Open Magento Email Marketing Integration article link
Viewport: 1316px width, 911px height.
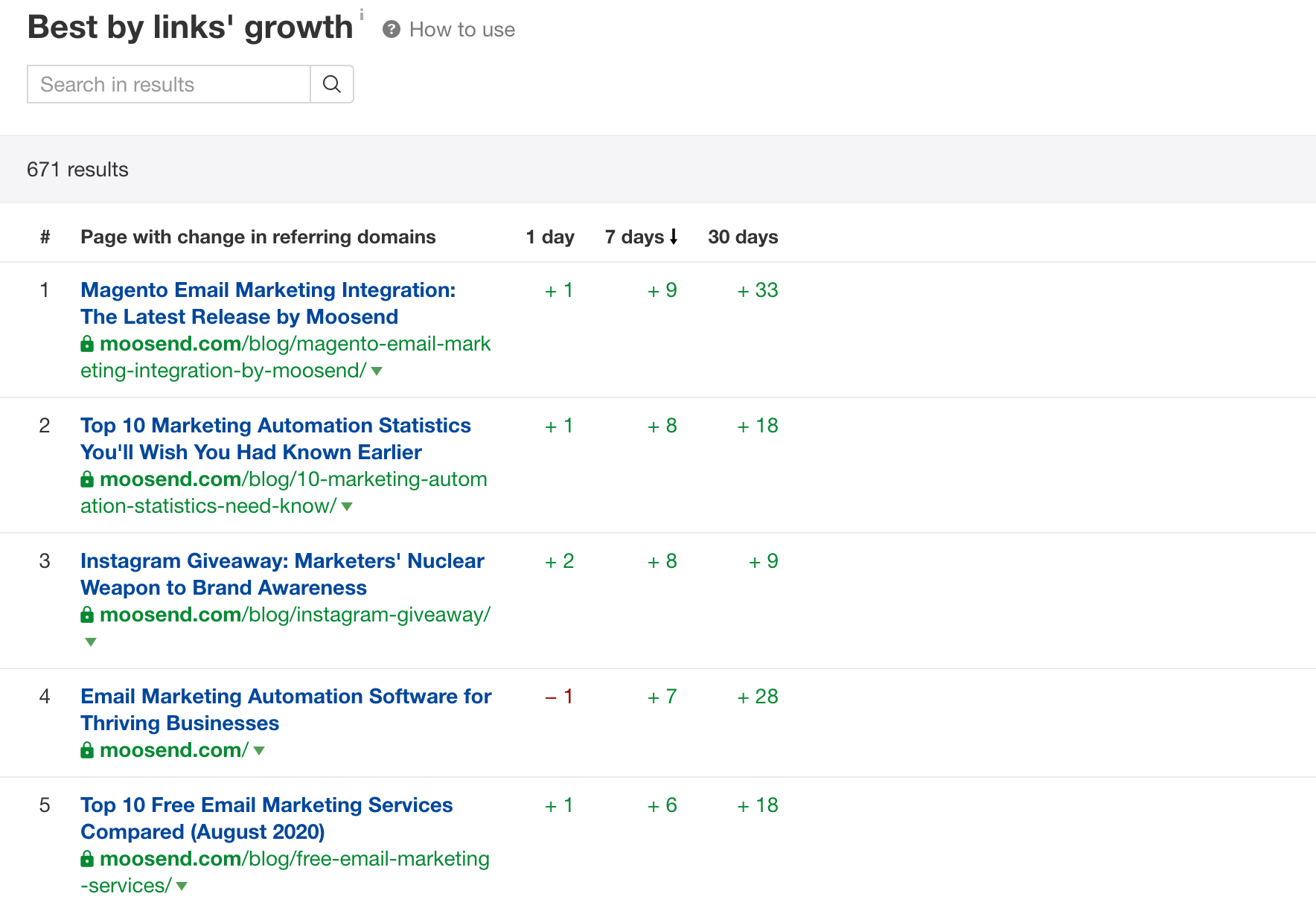[268, 303]
